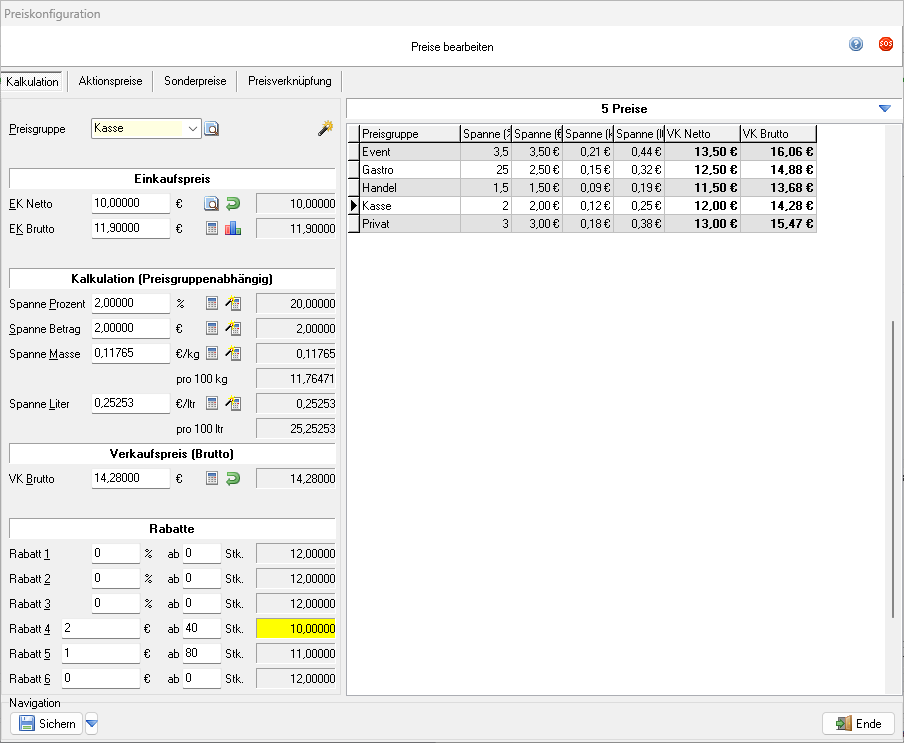Click the search icon next to Preisgruppe dropdown
Image resolution: width=904 pixels, height=743 pixels.
click(212, 128)
